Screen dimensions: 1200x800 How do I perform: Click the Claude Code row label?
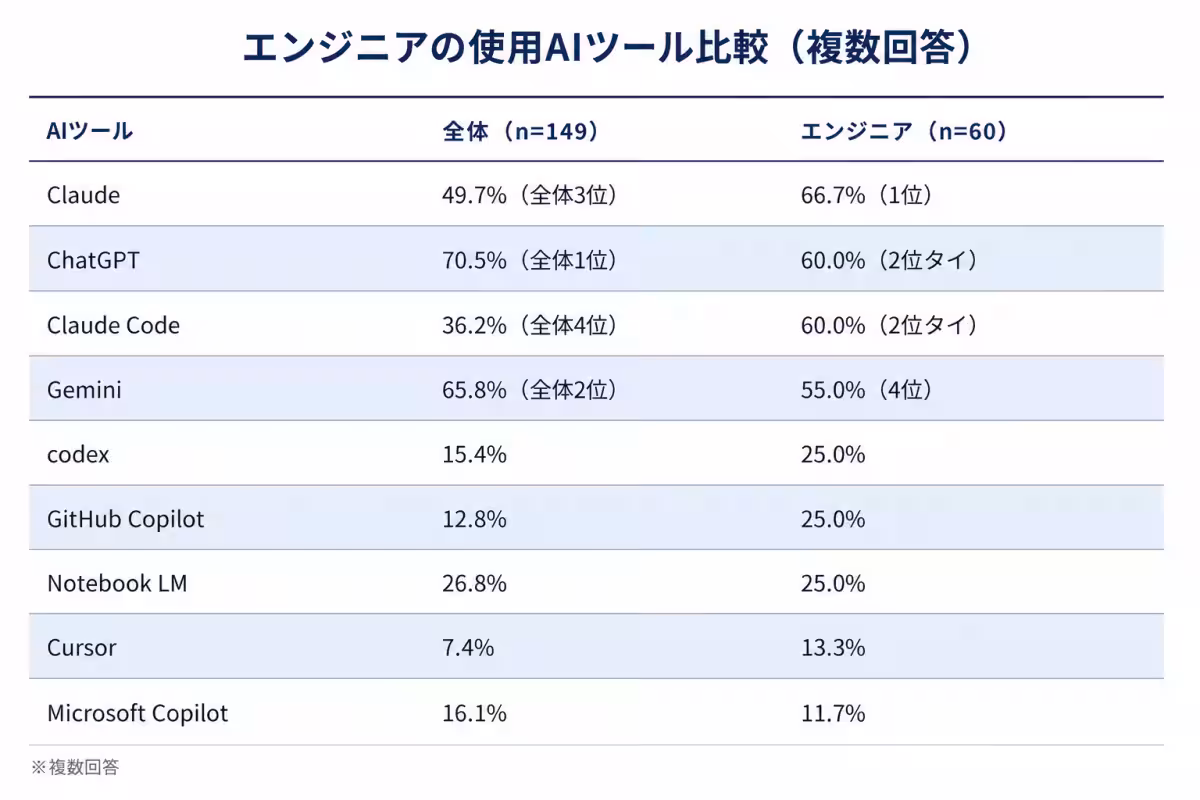(113, 325)
